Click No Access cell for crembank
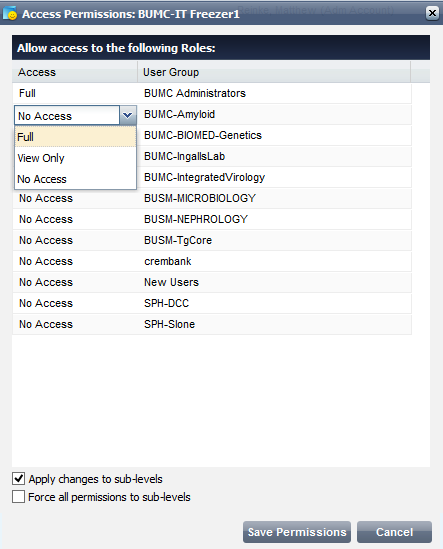The image size is (443, 549). [75, 261]
